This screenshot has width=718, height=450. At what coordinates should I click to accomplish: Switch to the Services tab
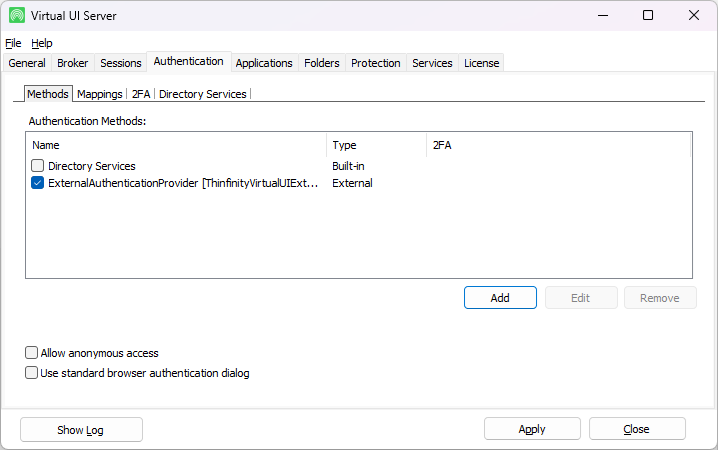point(432,63)
